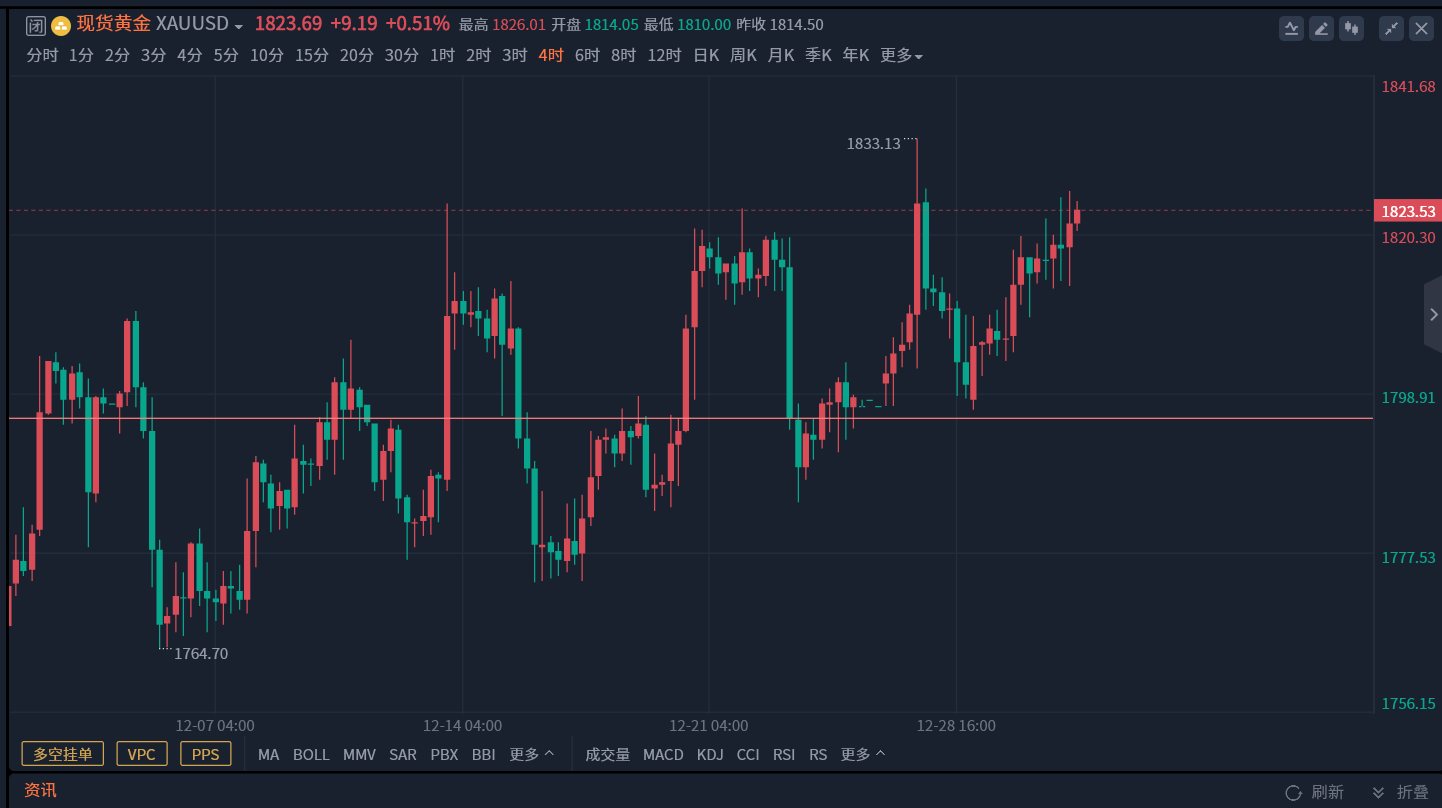
Task: Click the candlestick chart style icon
Action: coord(1352,29)
